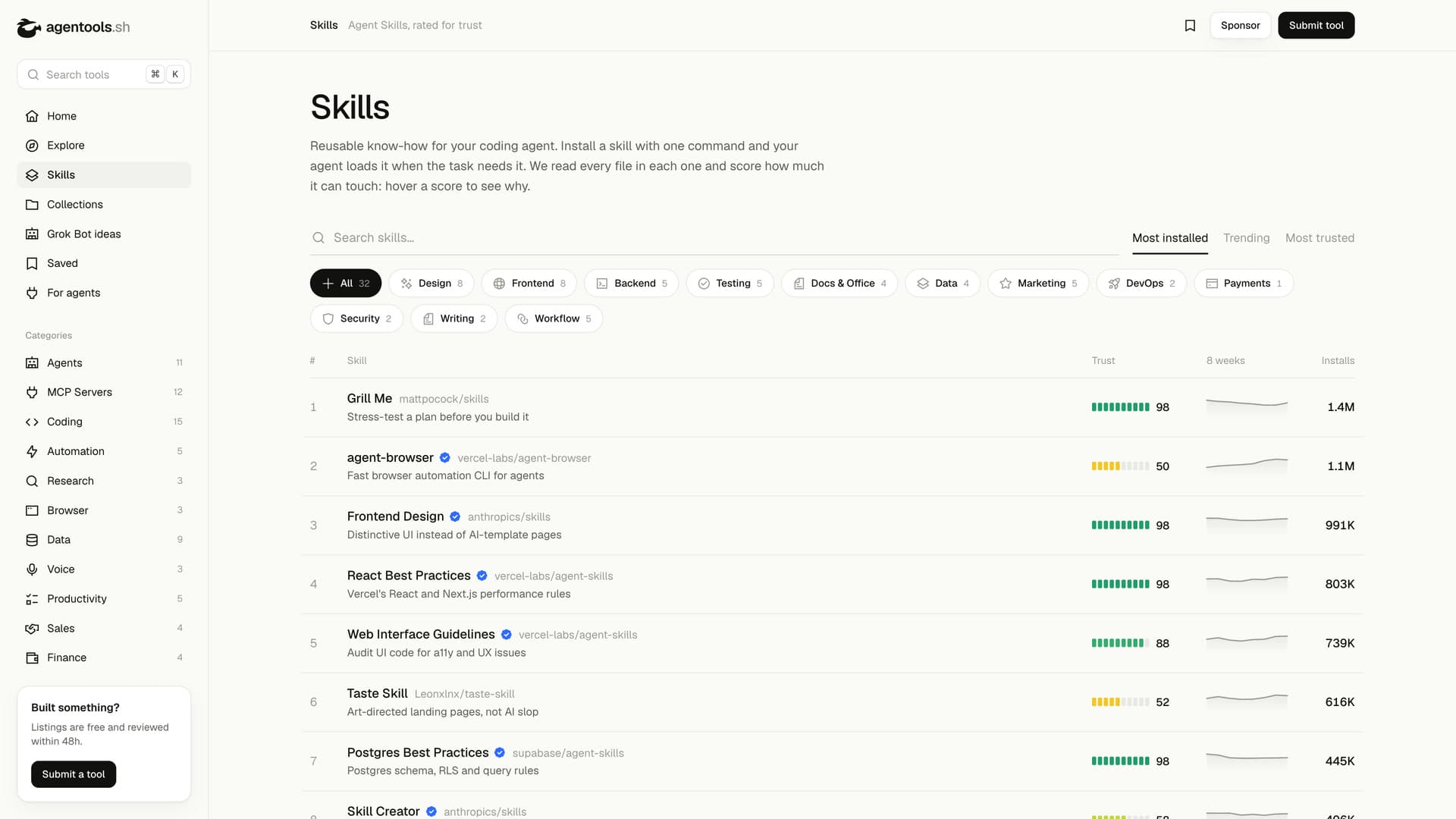This screenshot has height=819, width=1456.
Task: Click the Trust column header
Action: pyautogui.click(x=1103, y=361)
